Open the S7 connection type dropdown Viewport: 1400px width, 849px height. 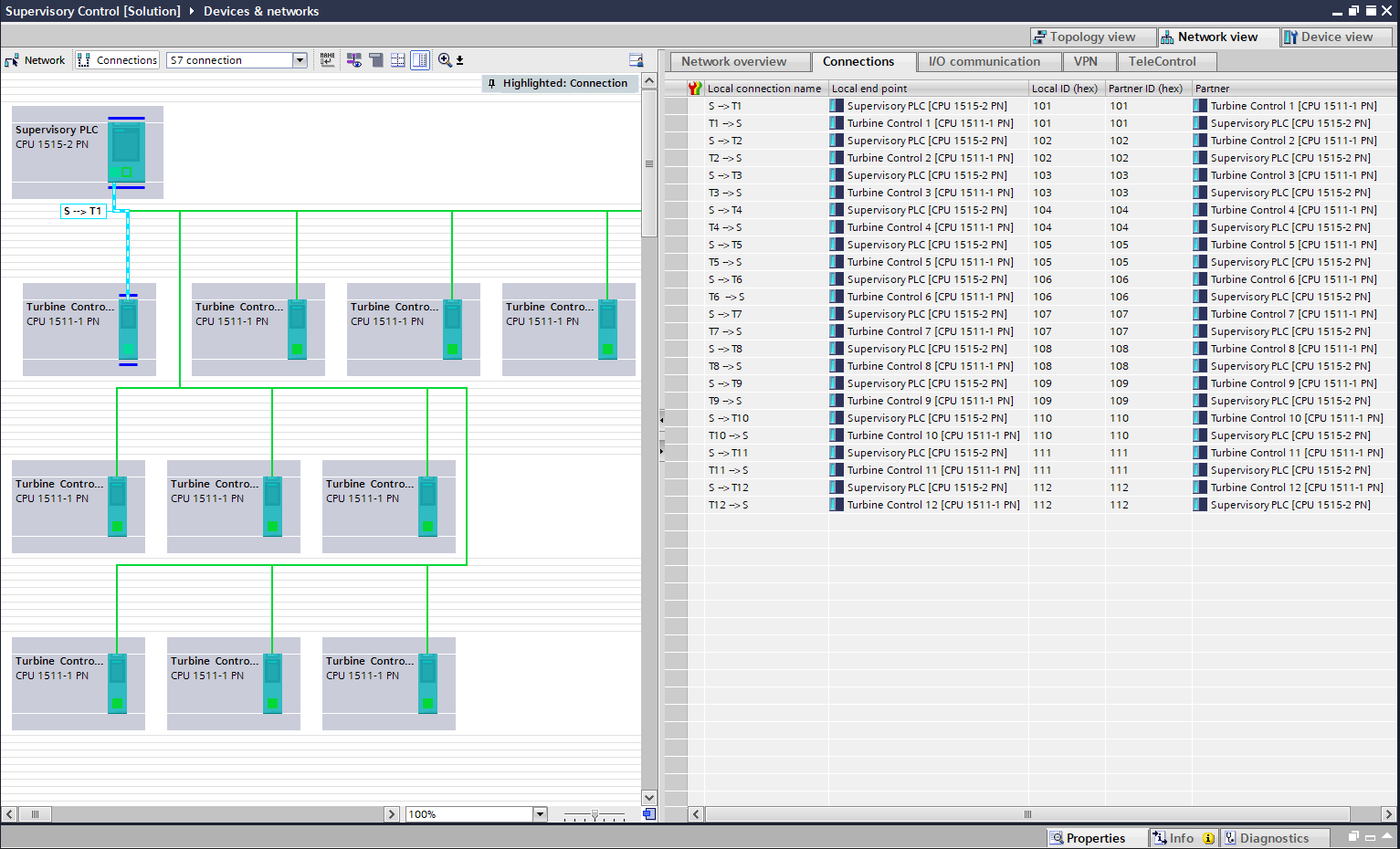coord(300,60)
